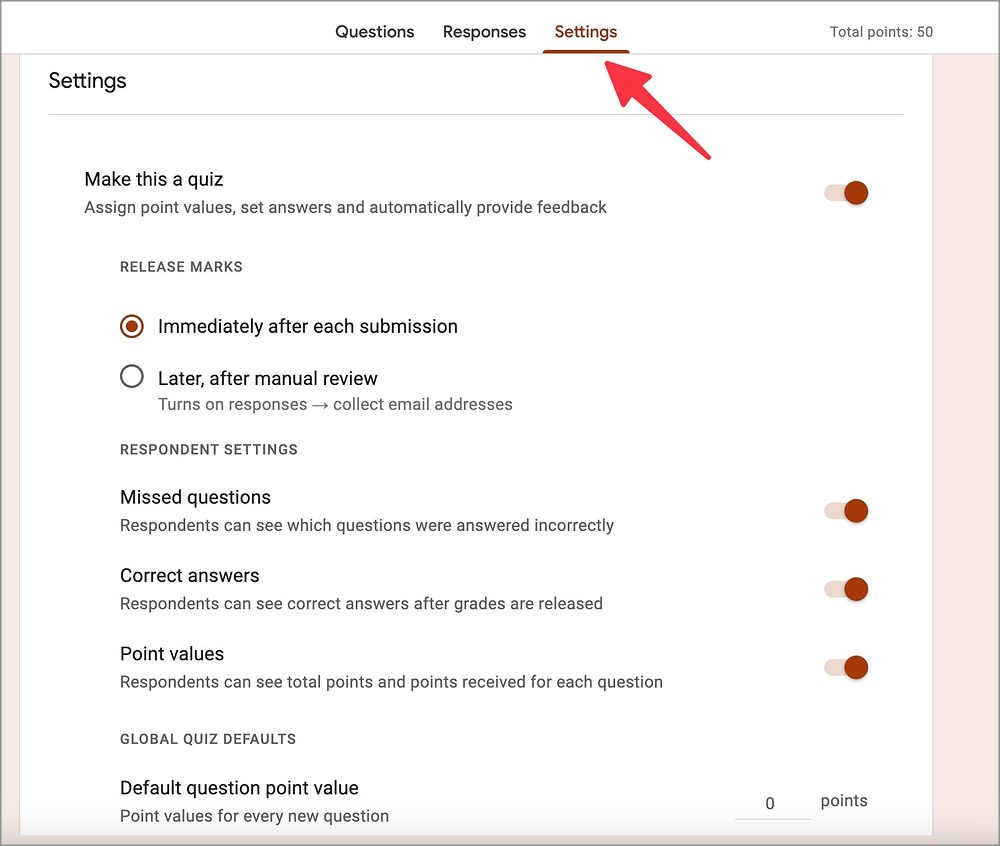This screenshot has width=1000, height=846.
Task: Switch to the Questions tab
Action: (374, 32)
